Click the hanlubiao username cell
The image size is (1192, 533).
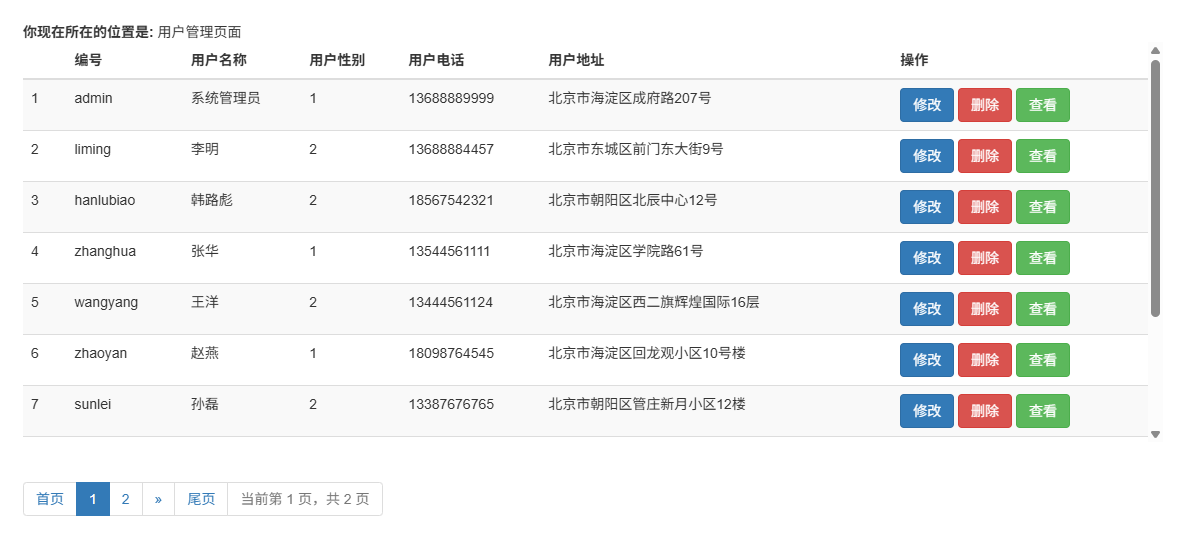pos(105,200)
